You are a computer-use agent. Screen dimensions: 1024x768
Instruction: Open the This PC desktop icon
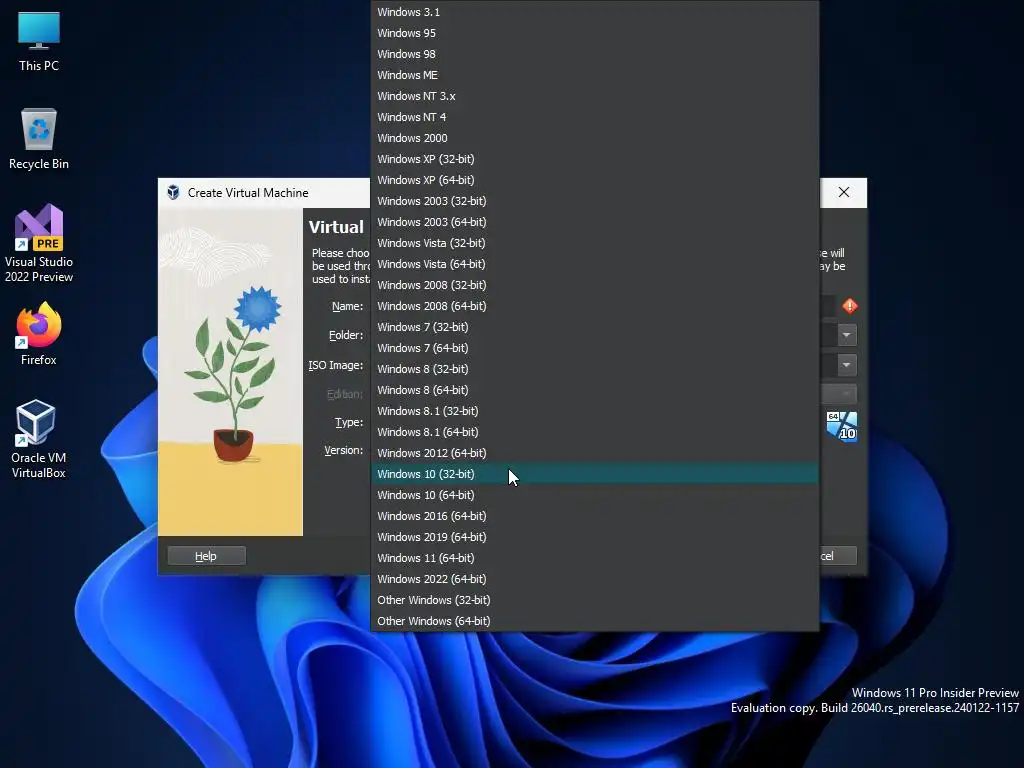[x=39, y=41]
